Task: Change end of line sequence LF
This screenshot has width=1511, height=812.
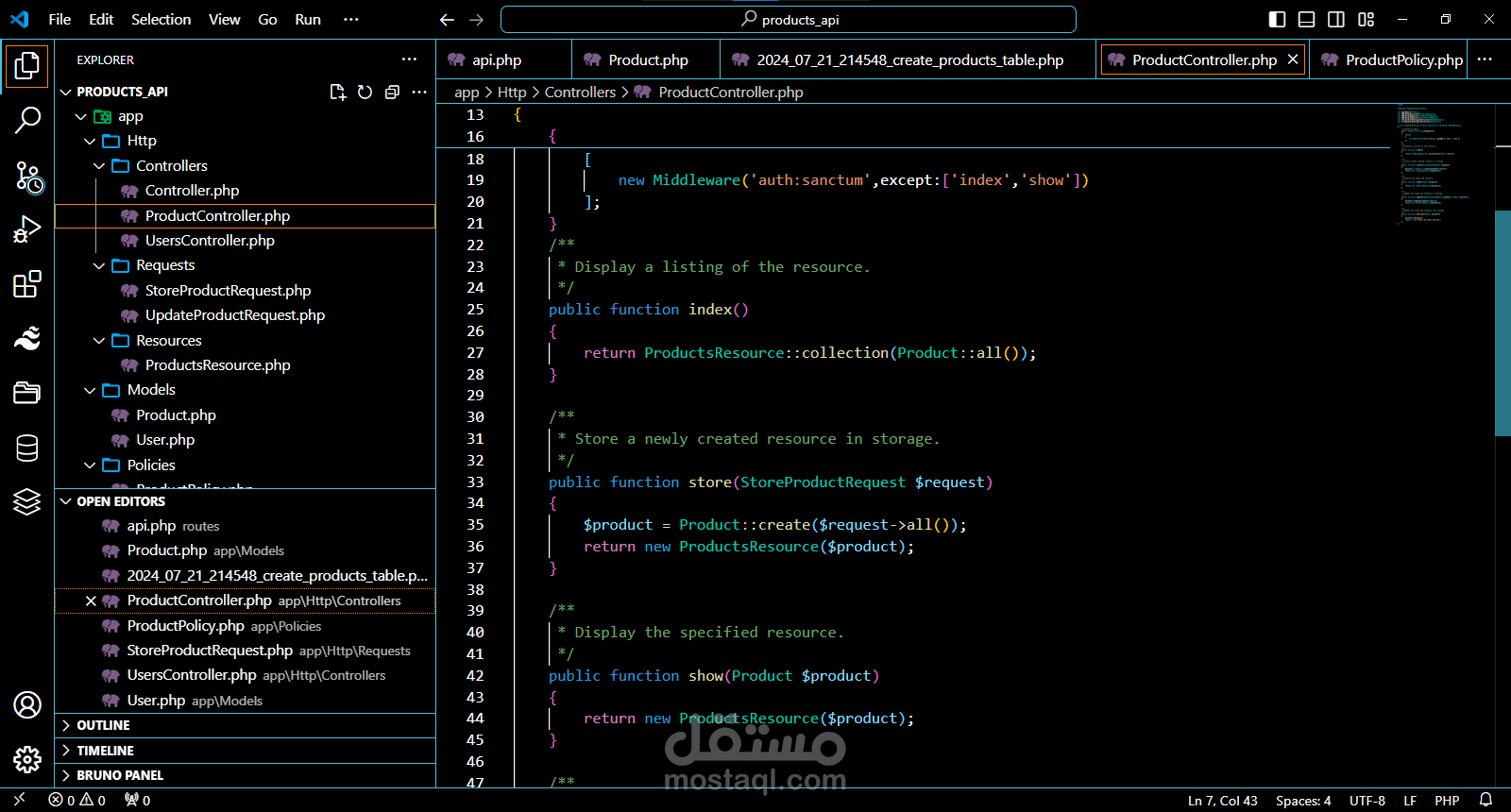Action: 1410,800
